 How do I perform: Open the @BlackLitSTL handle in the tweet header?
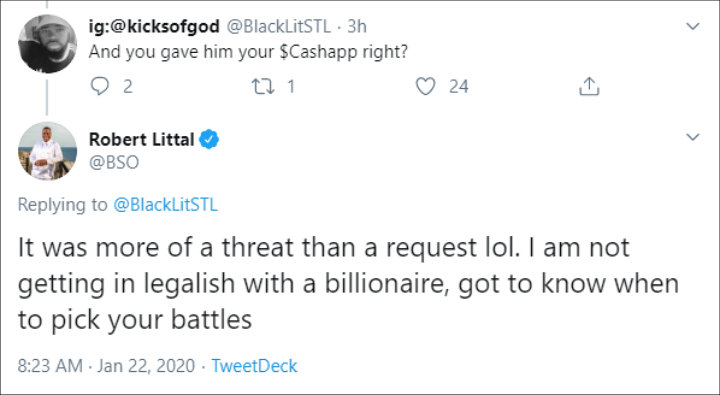tap(279, 27)
